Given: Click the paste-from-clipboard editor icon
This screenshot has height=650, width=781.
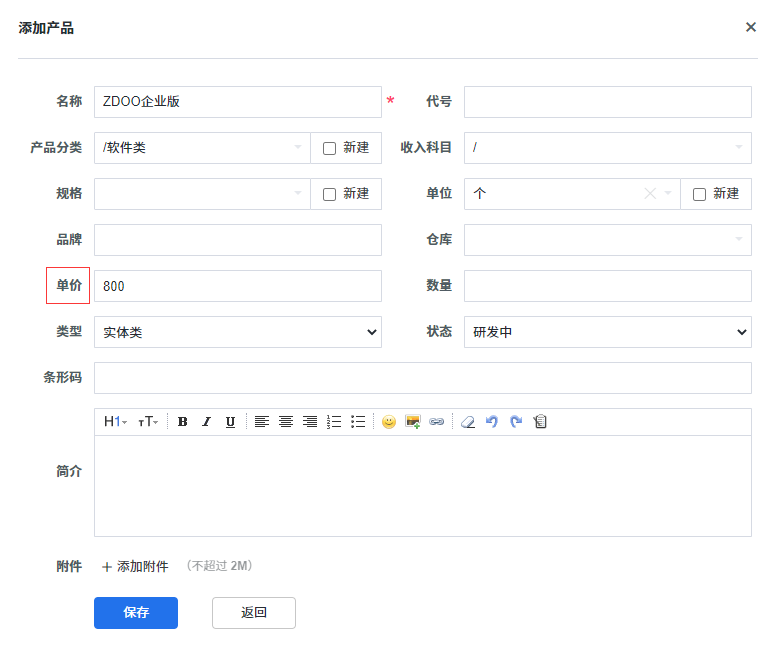Looking at the screenshot, I should click(540, 422).
